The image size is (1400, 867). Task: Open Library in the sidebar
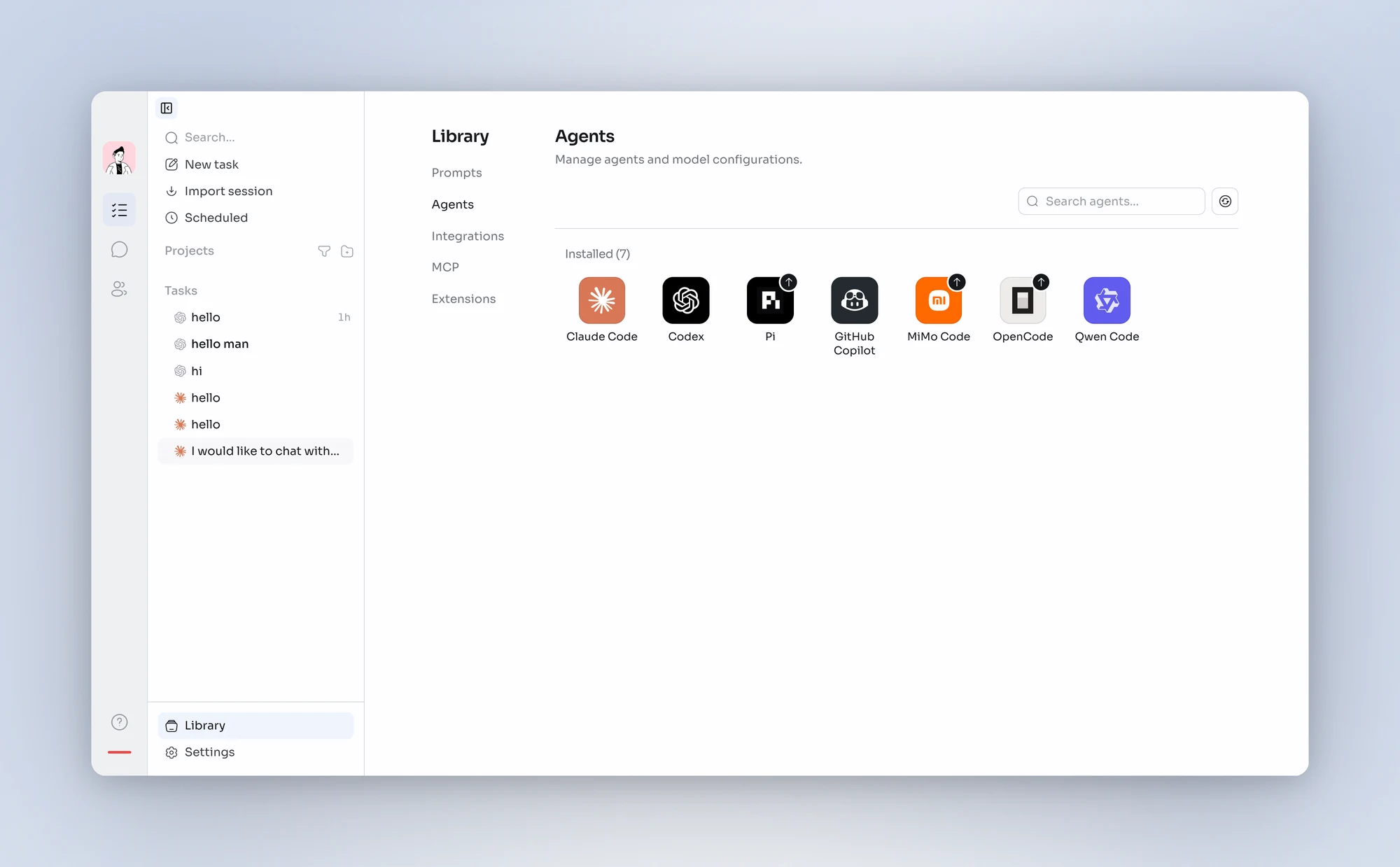(x=255, y=726)
